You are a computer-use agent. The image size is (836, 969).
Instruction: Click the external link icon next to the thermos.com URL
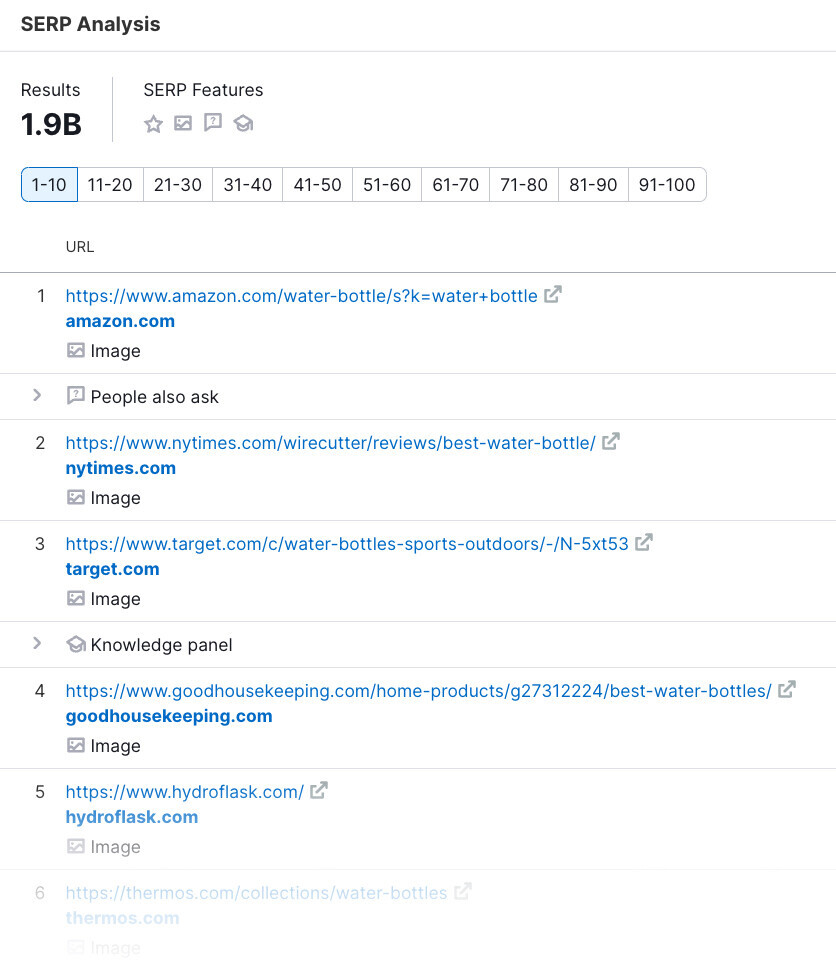(x=462, y=891)
